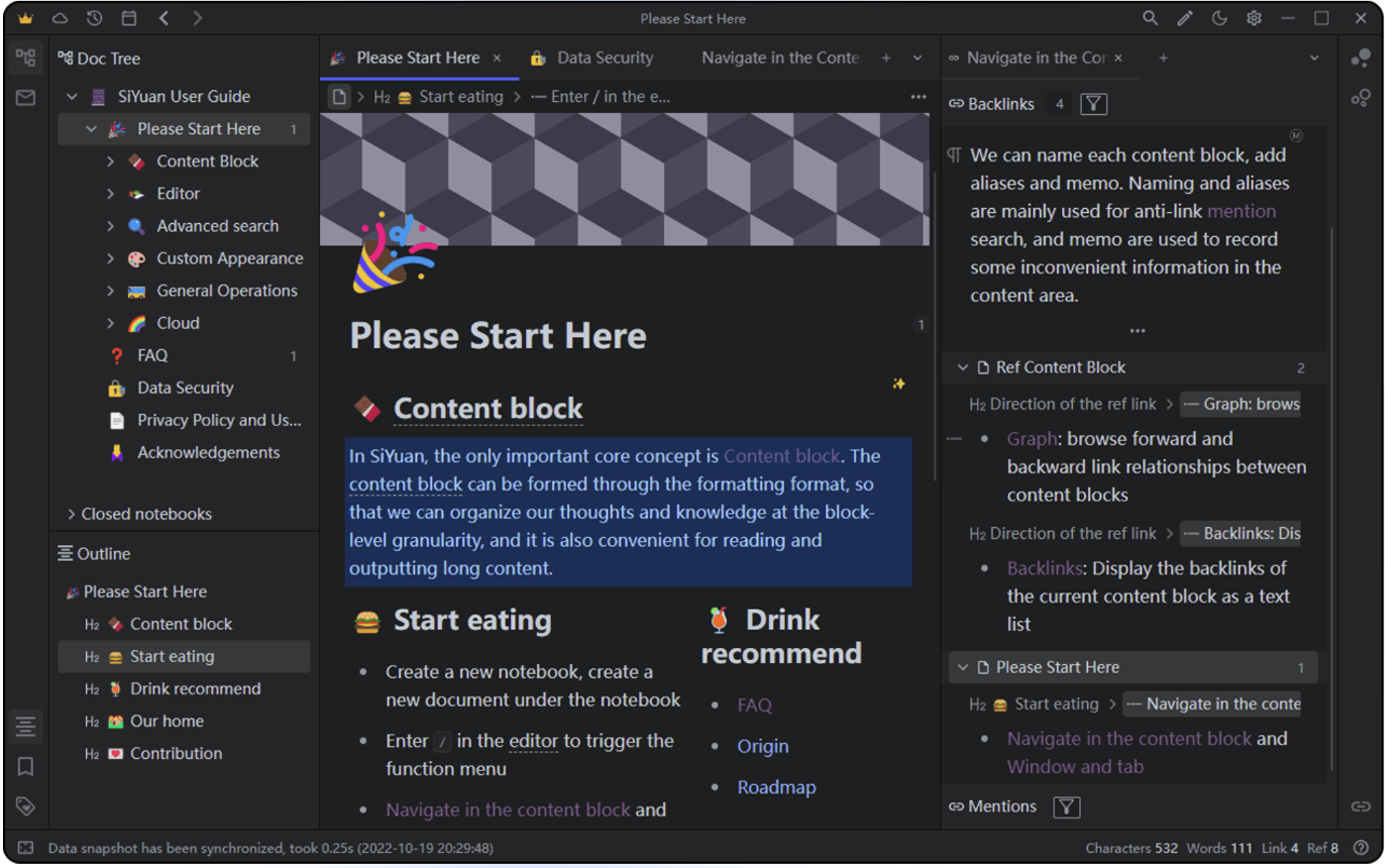This screenshot has width=1385, height=868.
Task: Expand Advanced search tree item
Action: click(110, 226)
